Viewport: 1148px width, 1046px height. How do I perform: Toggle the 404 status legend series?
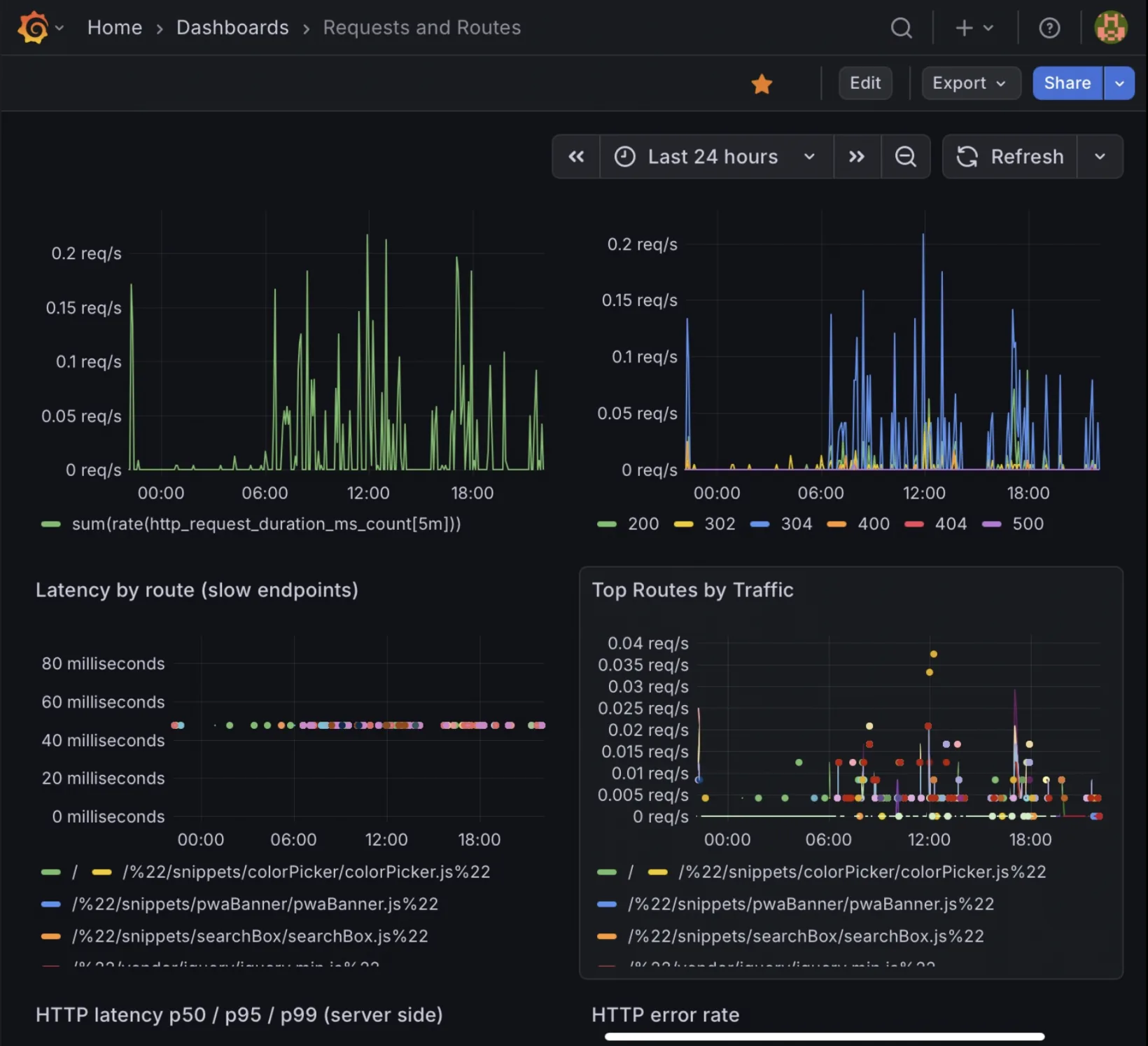[x=951, y=524]
